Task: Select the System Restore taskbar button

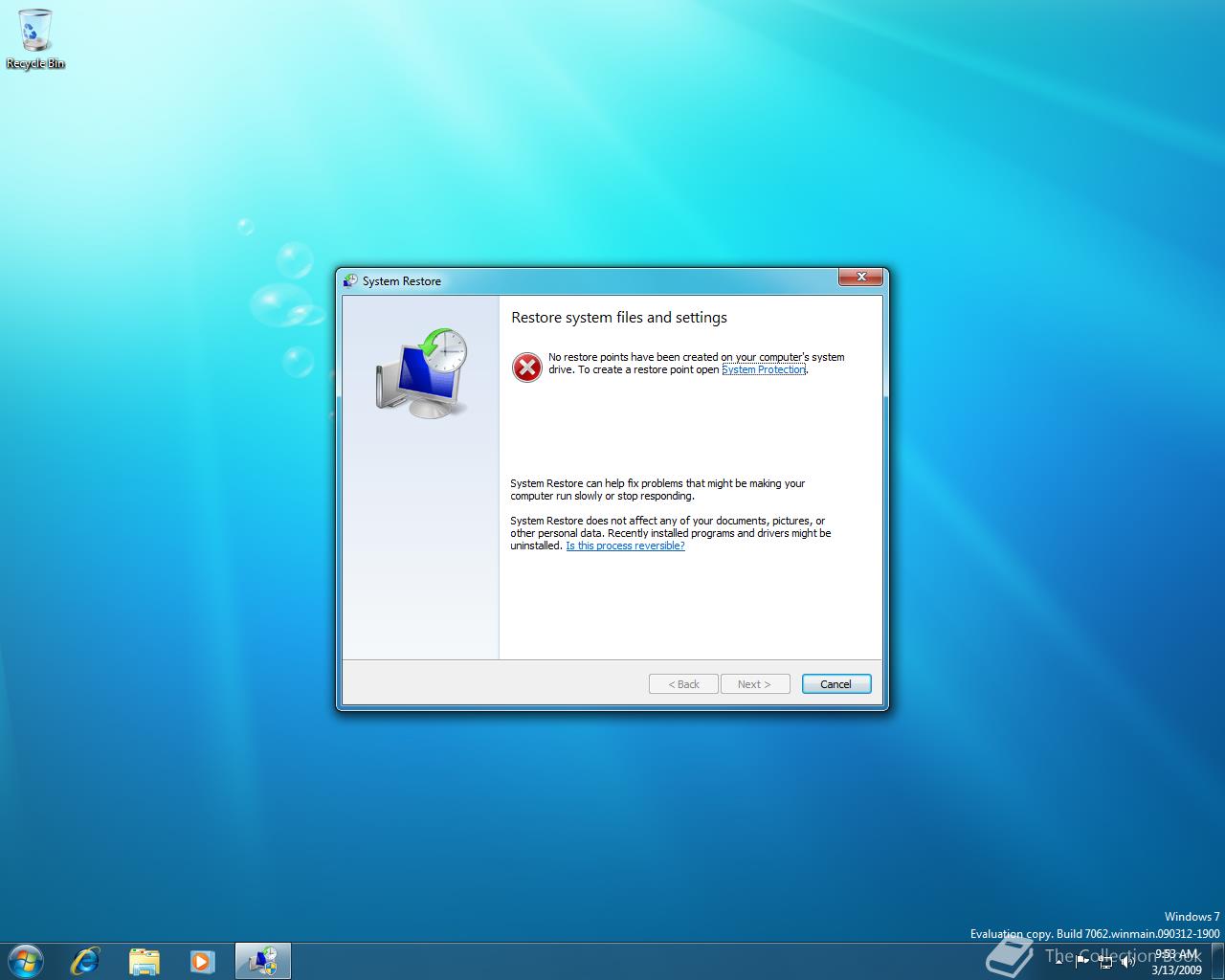Action: coord(262,961)
